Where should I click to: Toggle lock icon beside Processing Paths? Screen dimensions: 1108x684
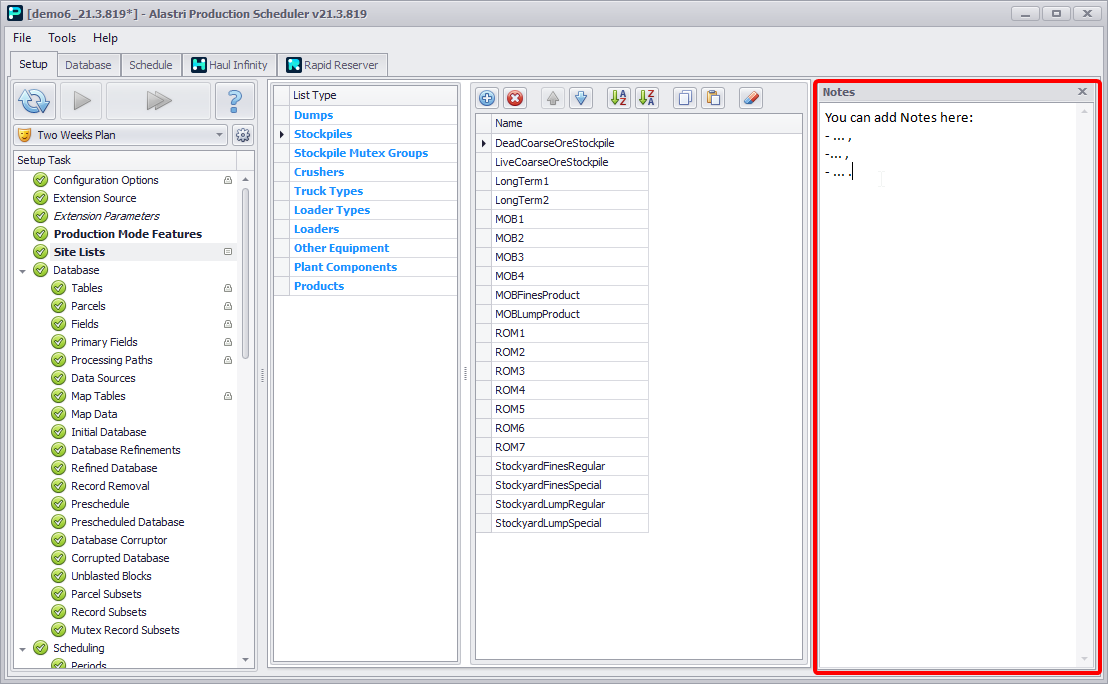point(228,360)
